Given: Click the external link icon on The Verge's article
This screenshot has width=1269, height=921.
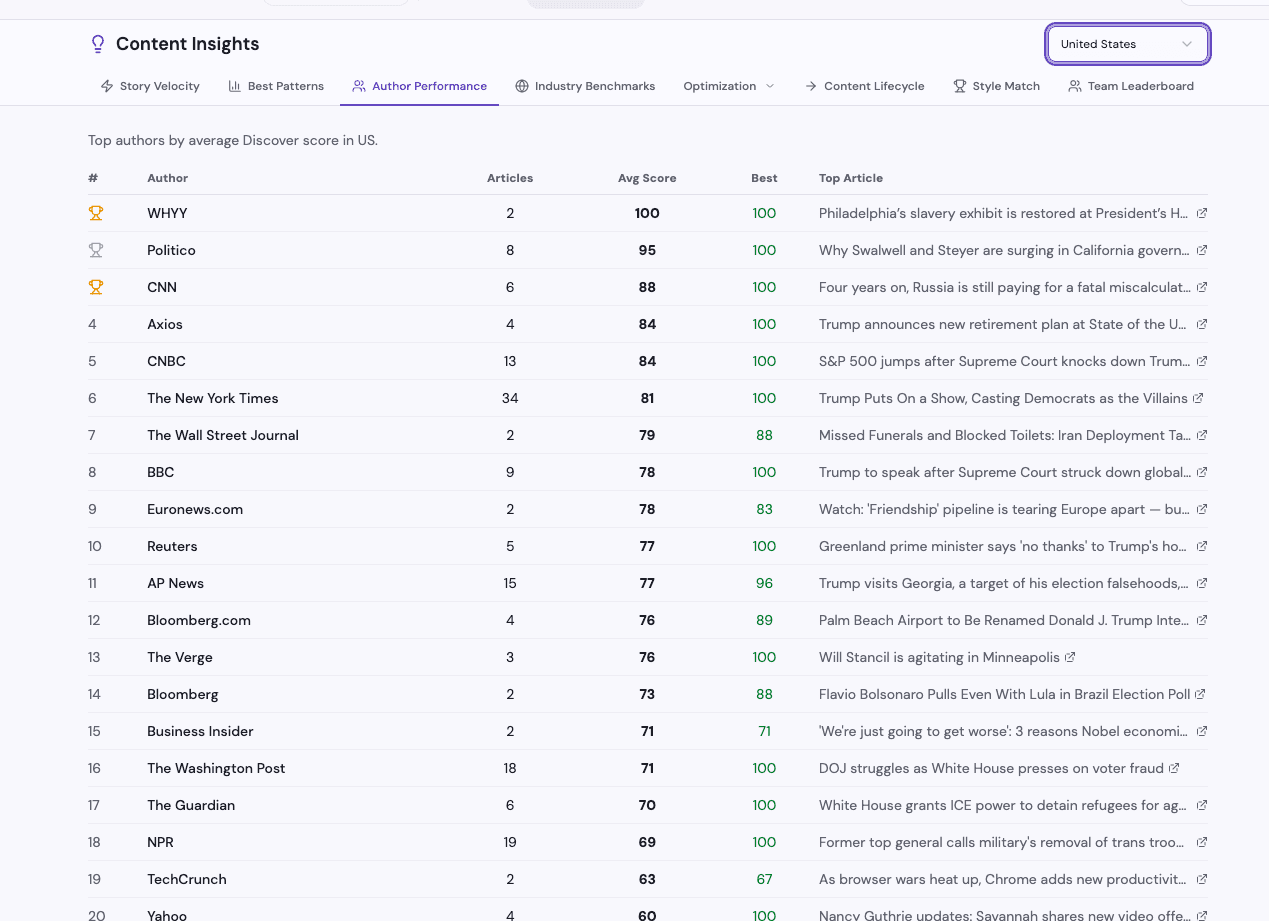Looking at the screenshot, I should pyautogui.click(x=1070, y=657).
